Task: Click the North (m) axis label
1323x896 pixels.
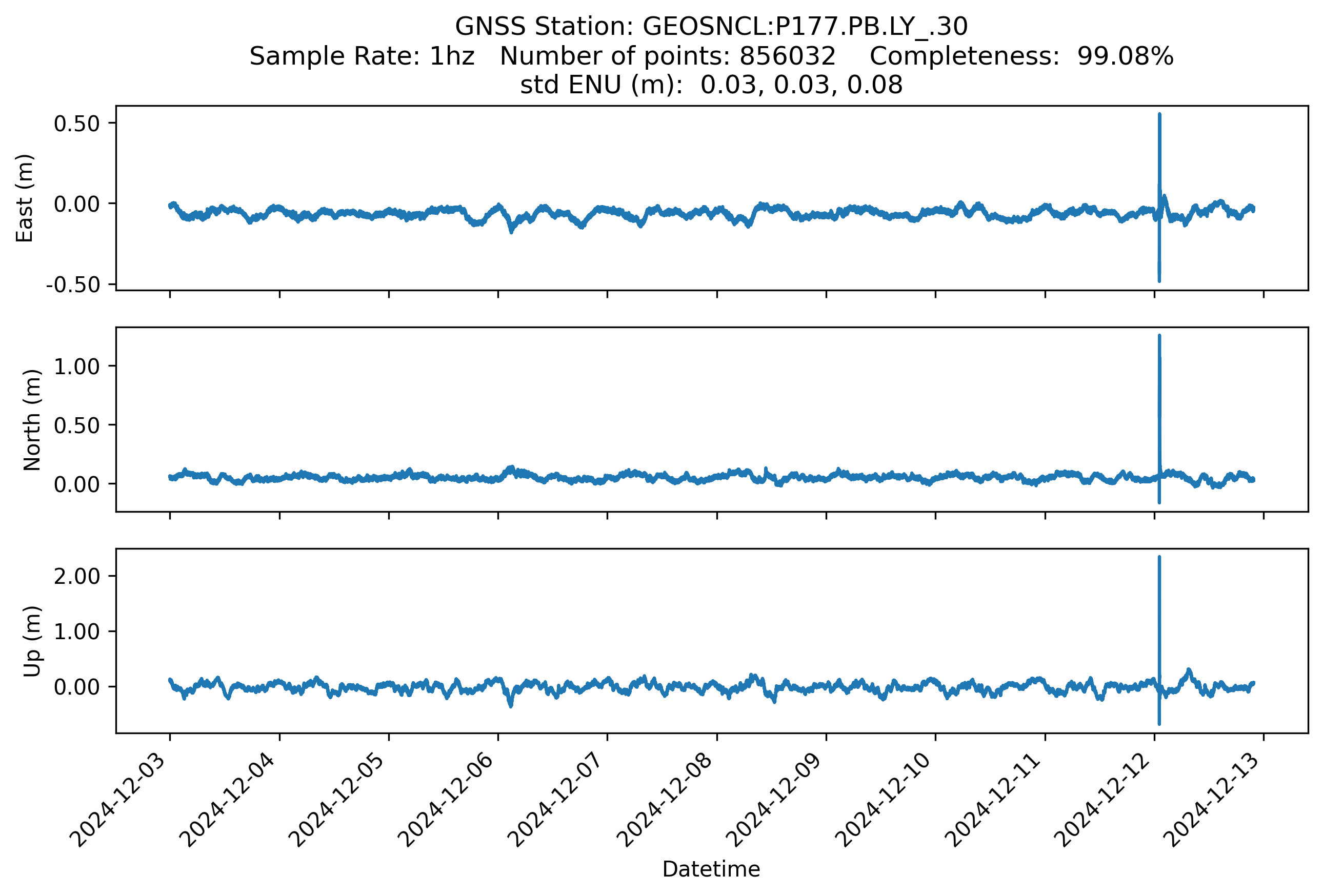Action: pos(32,420)
